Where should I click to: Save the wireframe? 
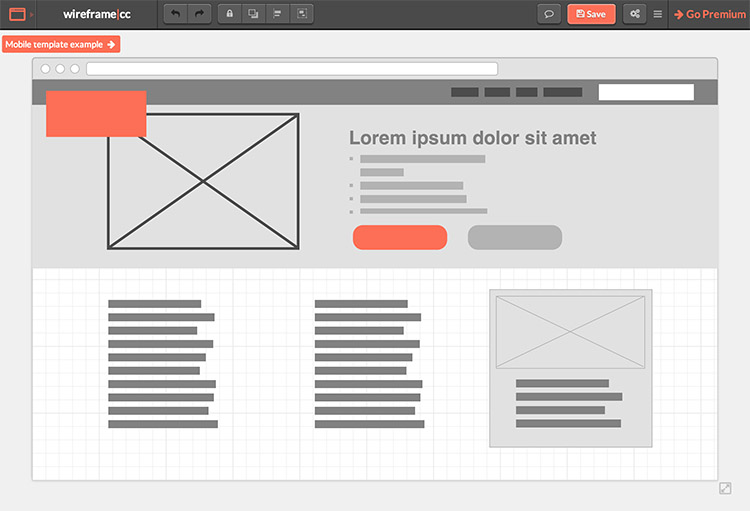coord(591,14)
